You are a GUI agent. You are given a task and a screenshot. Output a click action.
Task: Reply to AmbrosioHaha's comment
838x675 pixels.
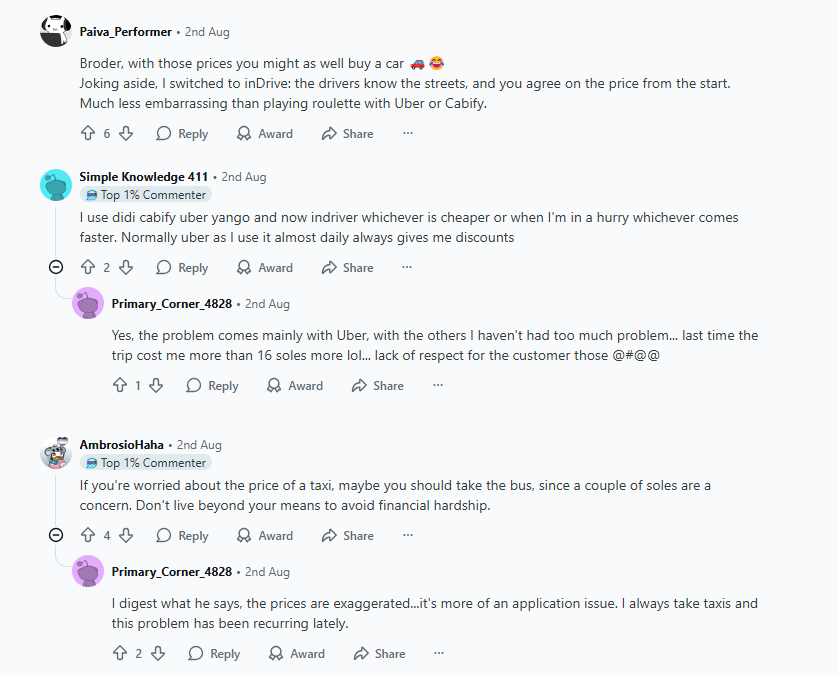[182, 535]
